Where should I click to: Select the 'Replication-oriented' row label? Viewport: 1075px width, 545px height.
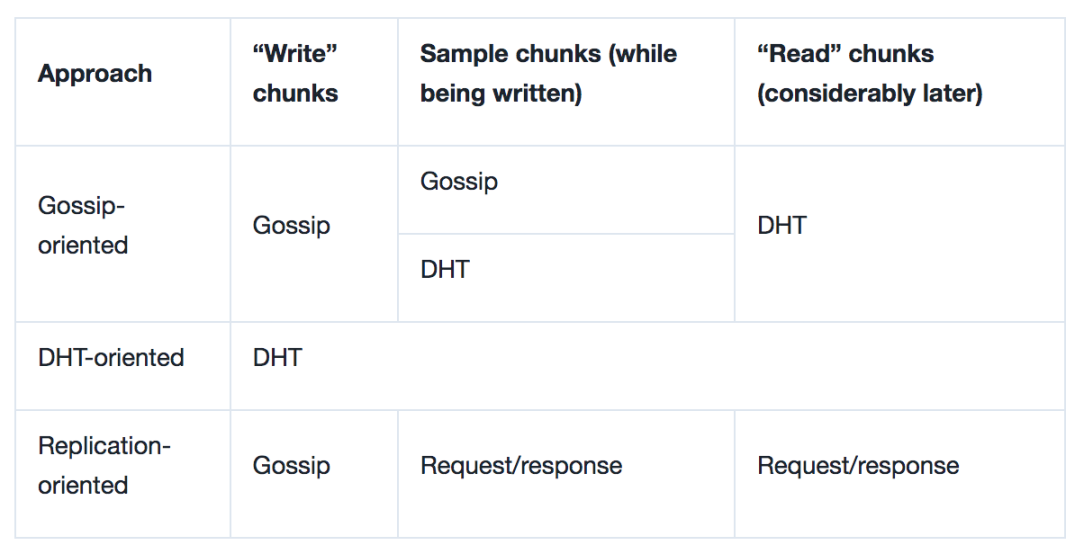pyautogui.click(x=104, y=465)
